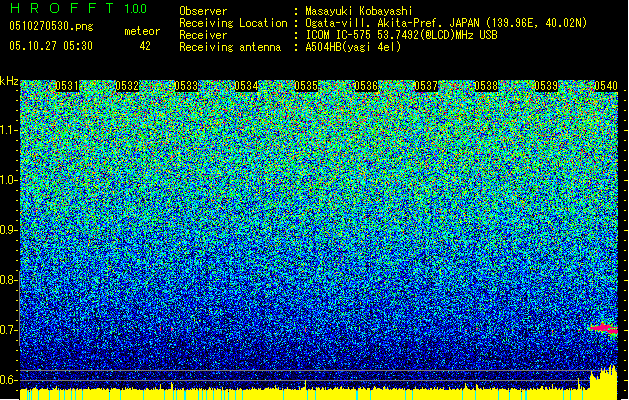The image size is (629, 400).
Task: Click the date 05.10.27 05:30
Action: (51, 46)
